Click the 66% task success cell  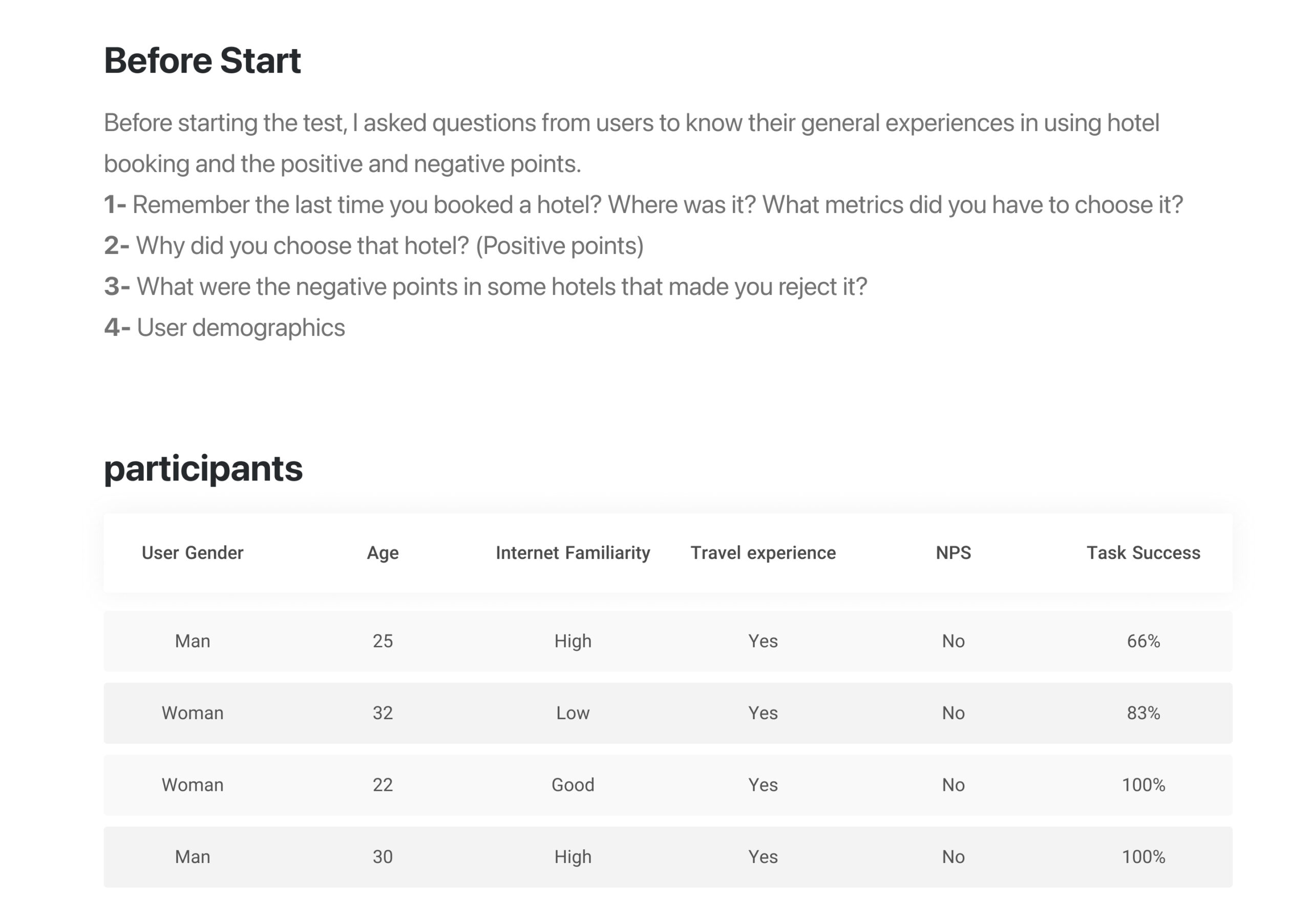point(1143,641)
